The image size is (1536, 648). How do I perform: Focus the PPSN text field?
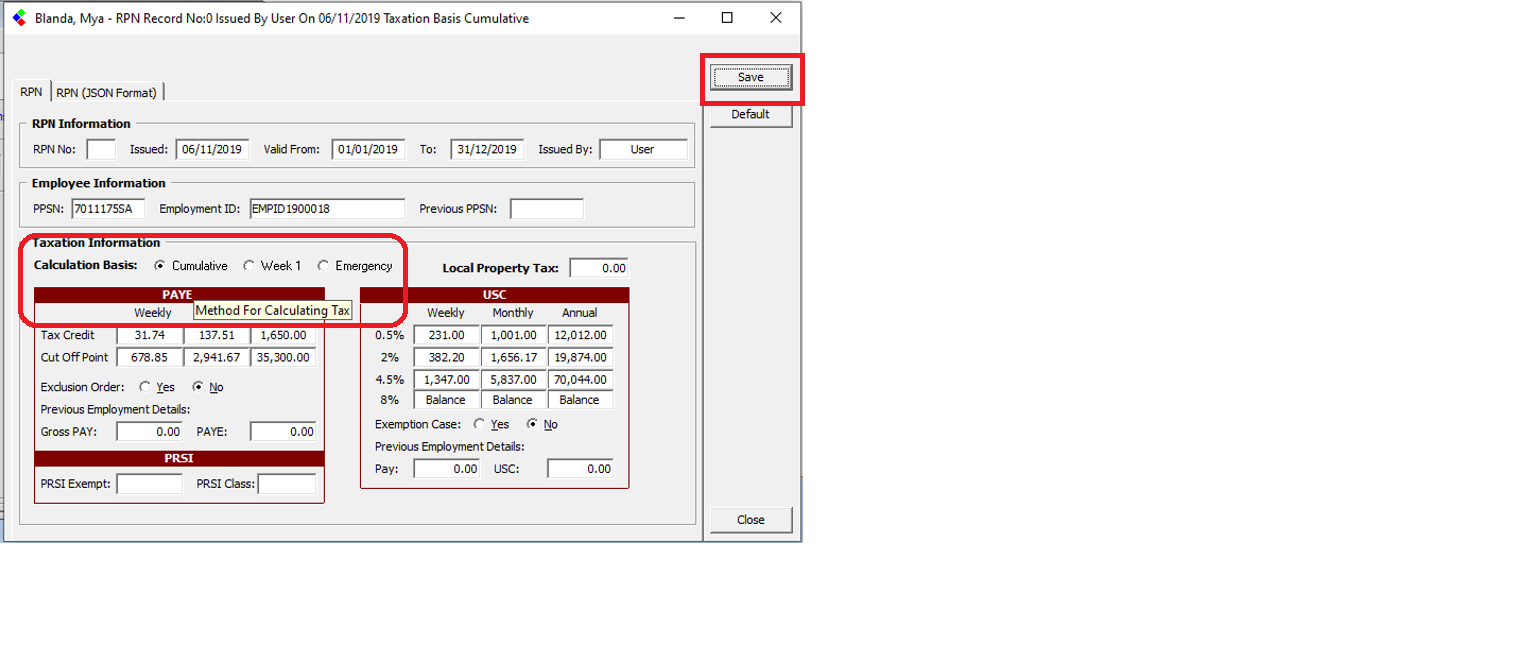tap(108, 209)
